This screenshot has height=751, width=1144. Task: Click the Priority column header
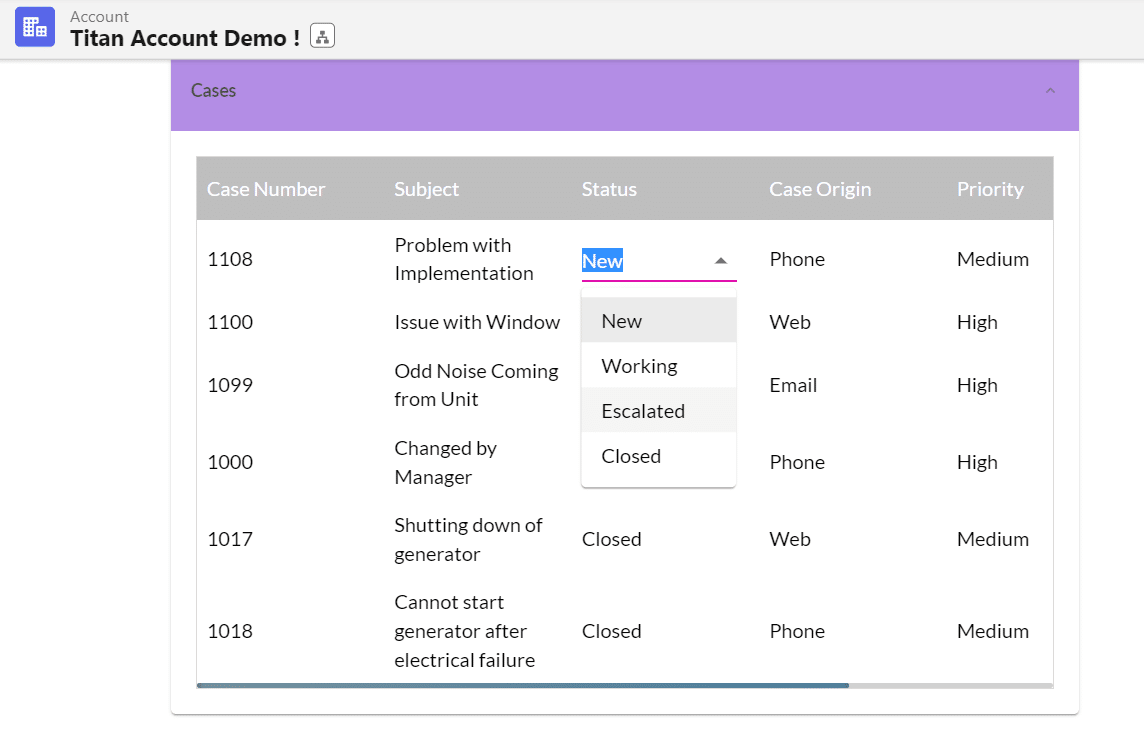pos(990,189)
